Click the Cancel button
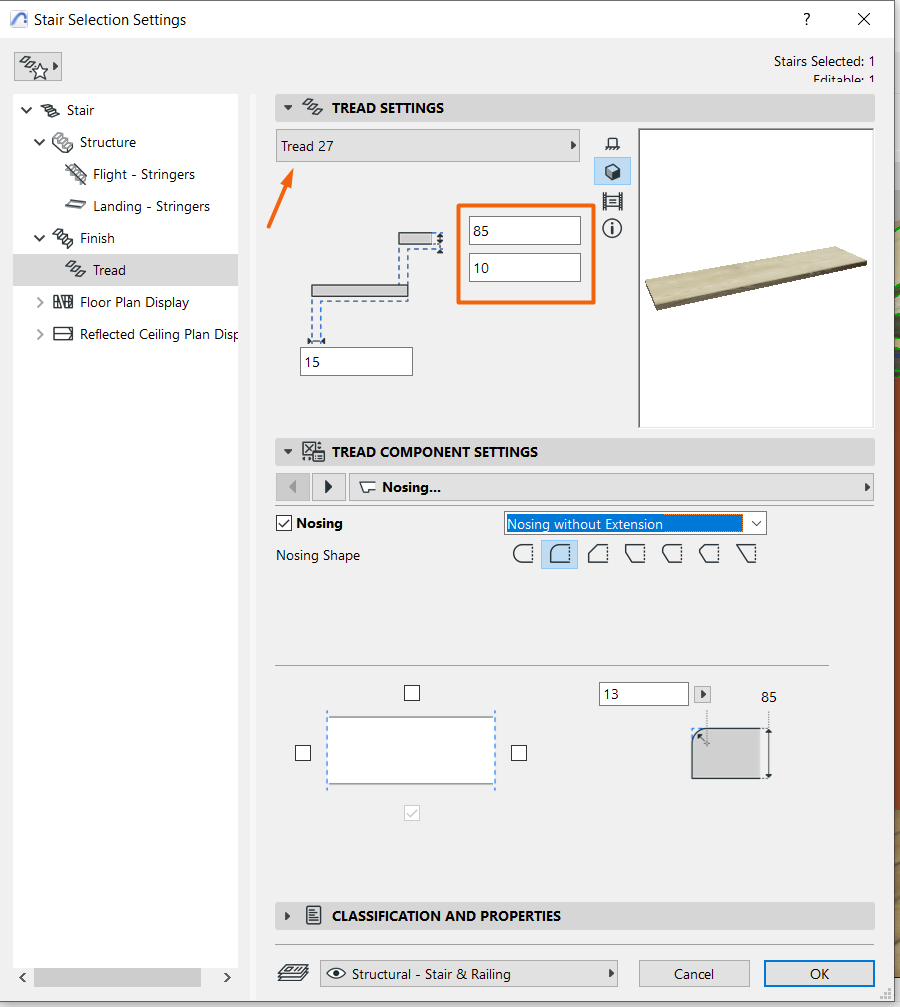This screenshot has width=900, height=1007. pos(694,974)
